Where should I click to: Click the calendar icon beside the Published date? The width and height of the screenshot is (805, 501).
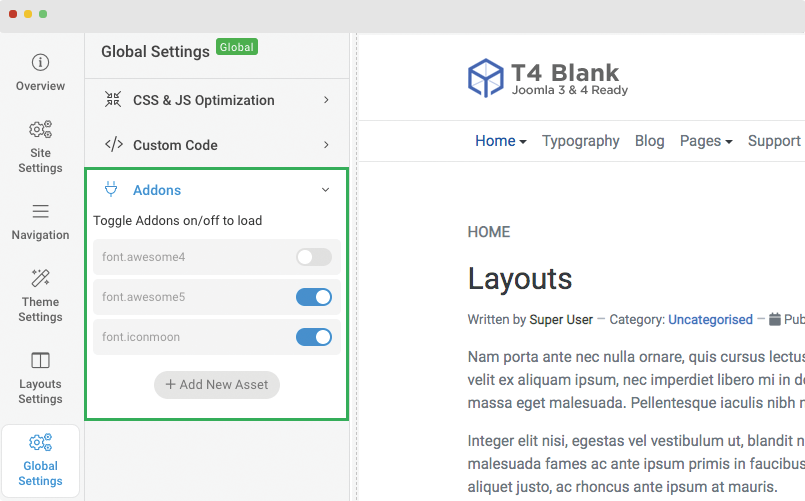coord(775,319)
